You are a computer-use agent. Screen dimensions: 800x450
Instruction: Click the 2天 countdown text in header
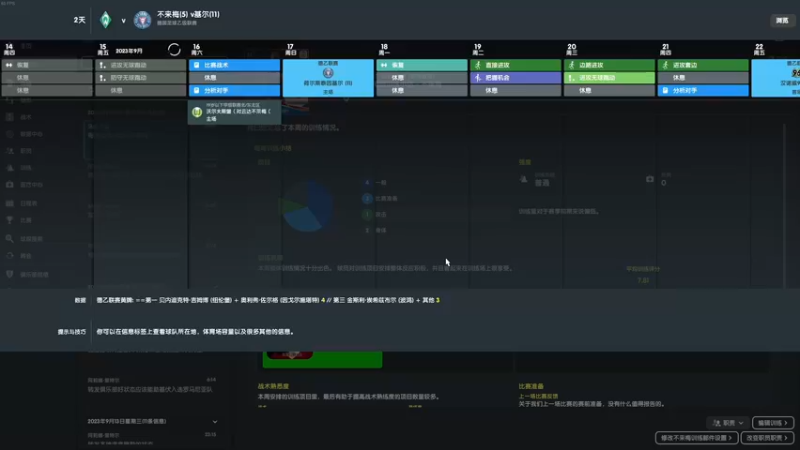click(x=80, y=20)
